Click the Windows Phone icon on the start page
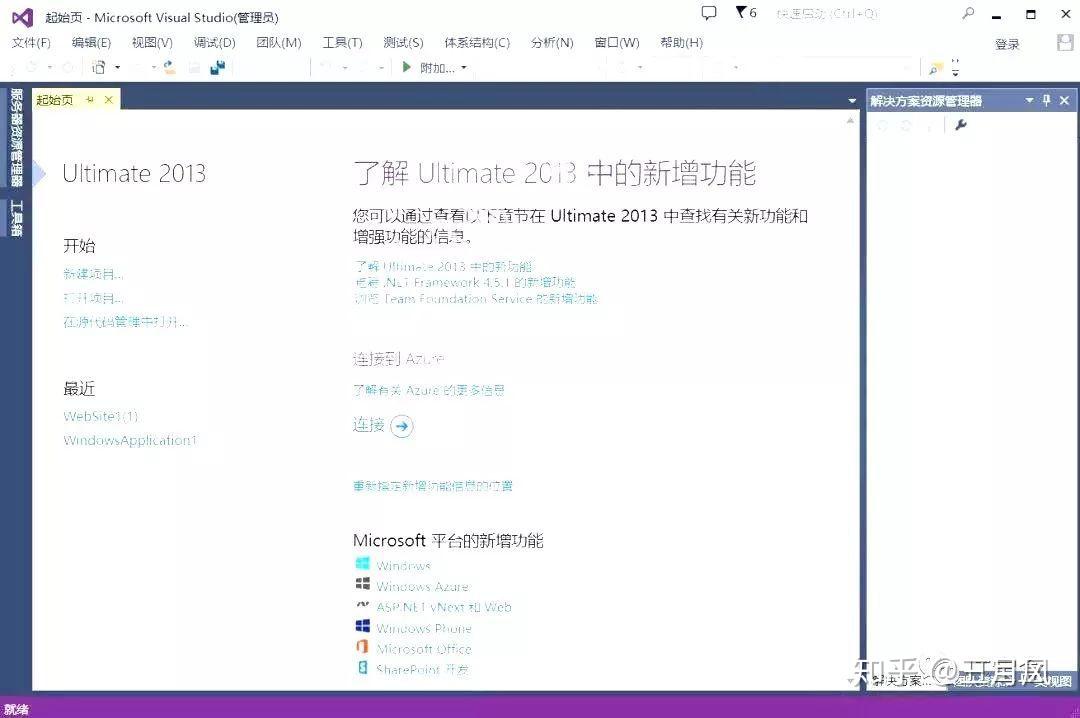This screenshot has width=1080, height=718. 362,628
